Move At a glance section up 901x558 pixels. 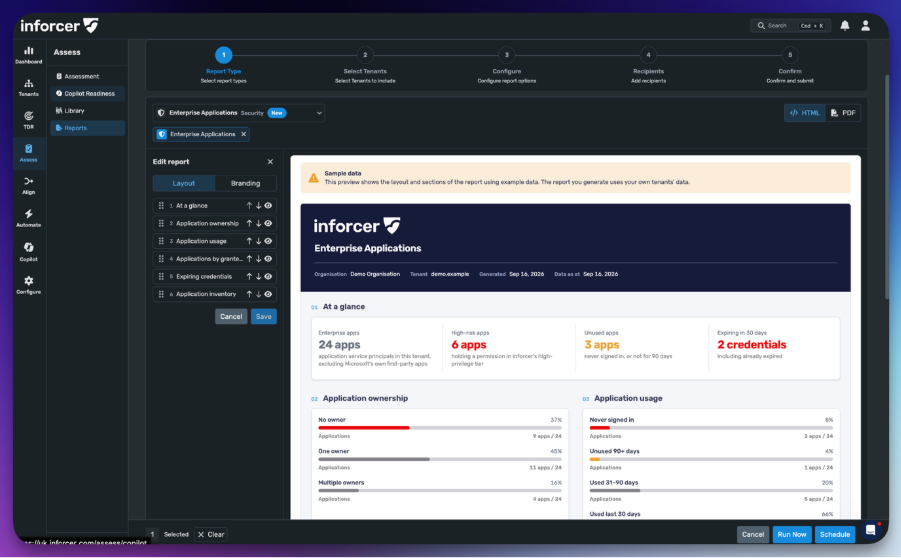[249, 206]
